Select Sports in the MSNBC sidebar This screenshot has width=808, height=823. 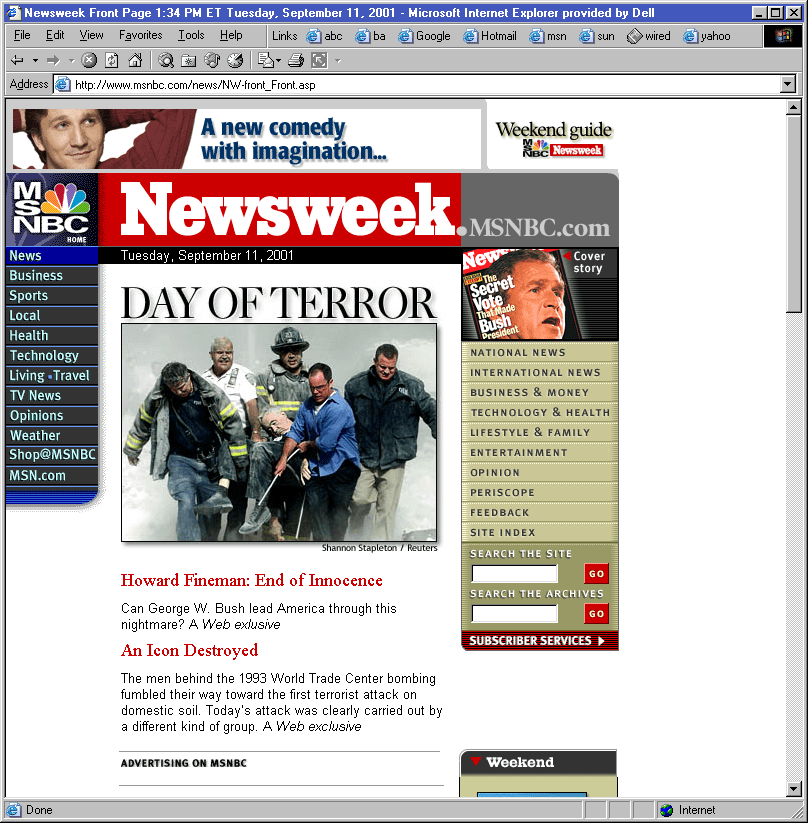(x=52, y=296)
